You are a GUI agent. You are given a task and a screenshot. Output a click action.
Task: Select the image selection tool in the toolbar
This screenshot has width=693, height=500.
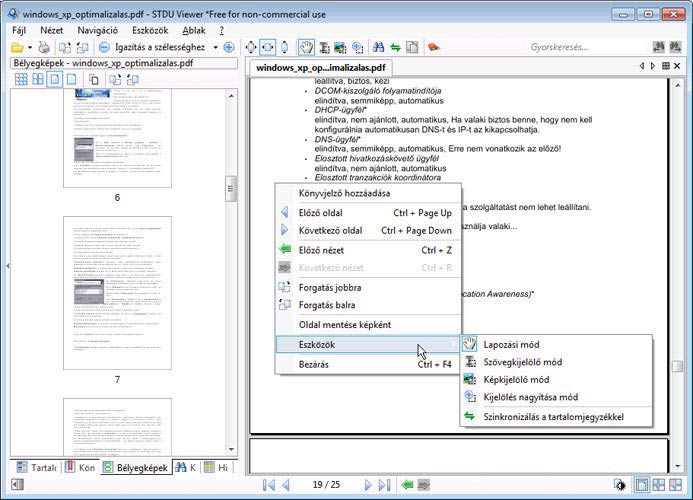coord(340,47)
